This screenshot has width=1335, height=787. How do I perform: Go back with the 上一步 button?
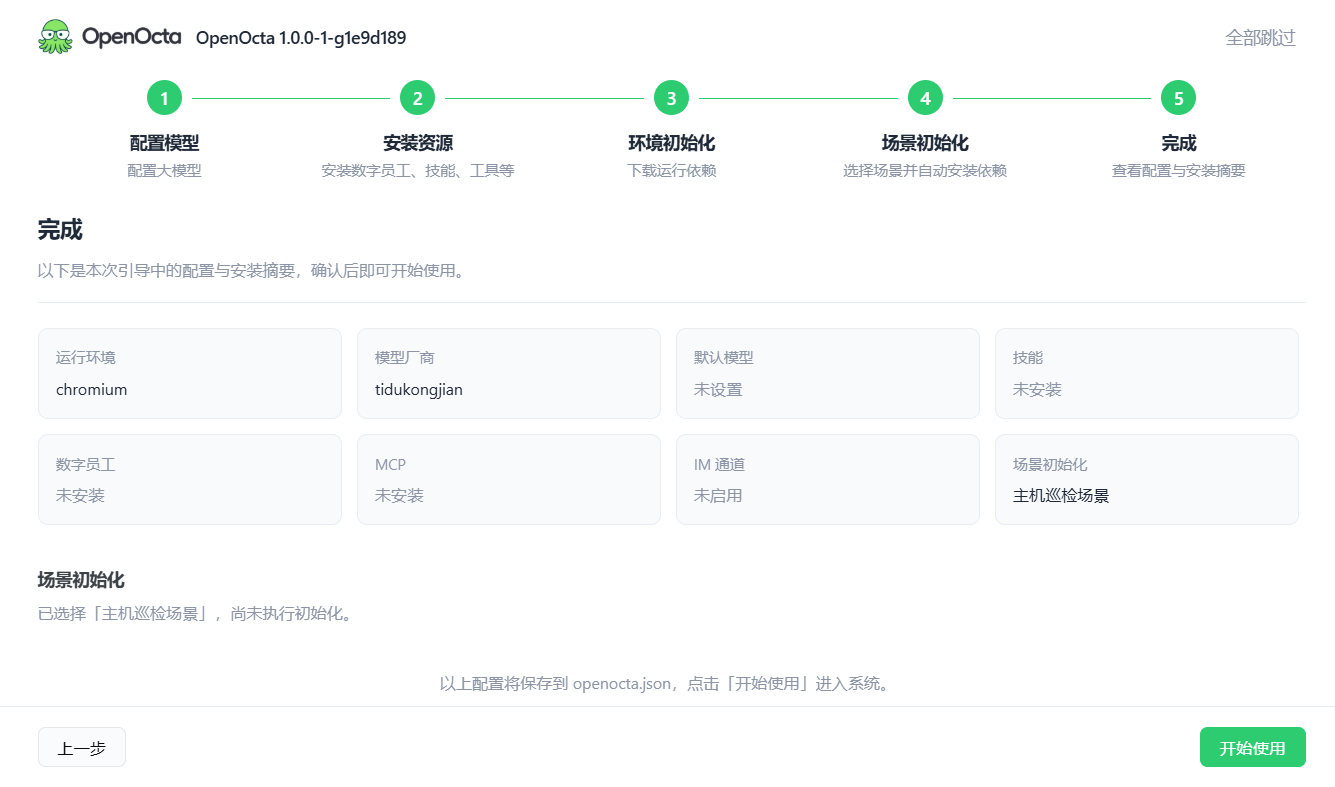(x=82, y=747)
